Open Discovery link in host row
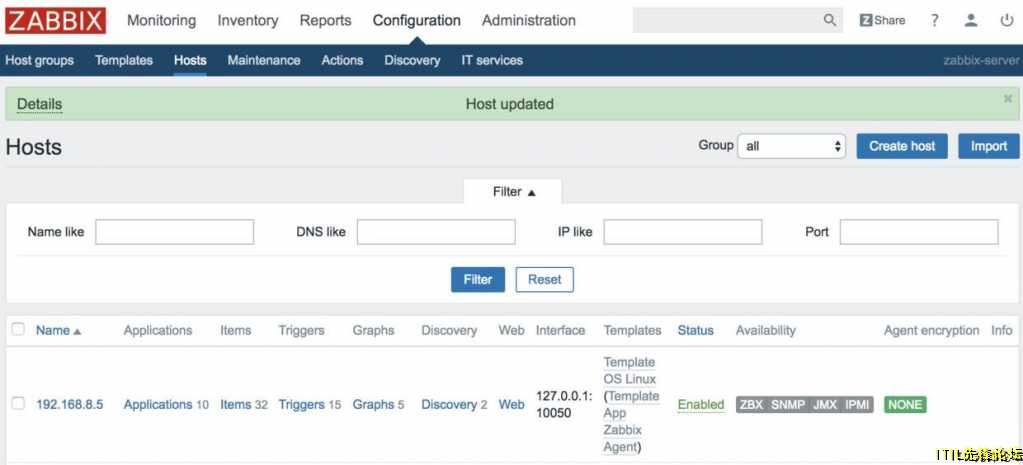 449,404
